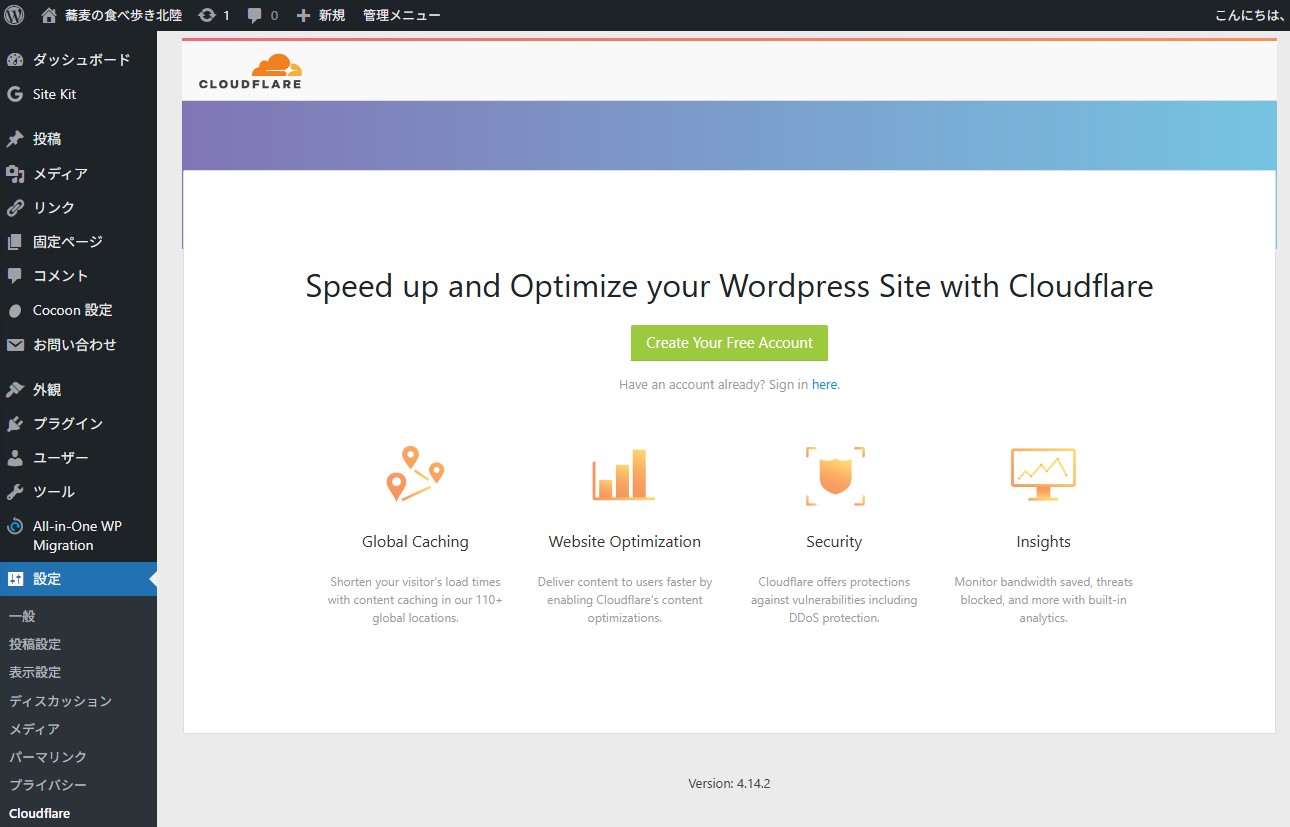Click the Security heading text
The width and height of the screenshot is (1290, 827).
point(834,542)
